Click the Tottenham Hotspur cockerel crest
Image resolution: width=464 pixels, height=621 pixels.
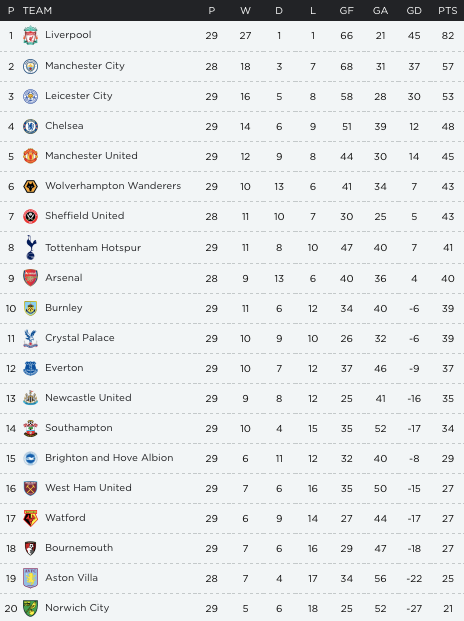coord(30,248)
